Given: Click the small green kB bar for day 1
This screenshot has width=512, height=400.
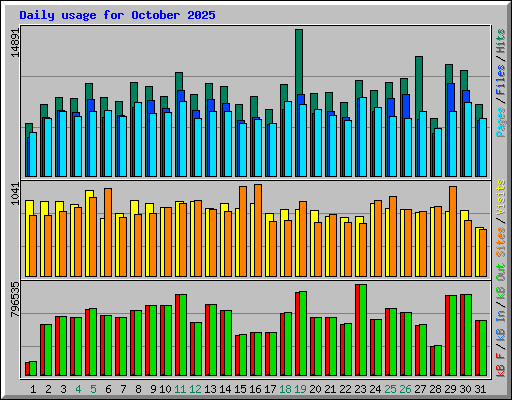Looking at the screenshot, I should 33,368.
